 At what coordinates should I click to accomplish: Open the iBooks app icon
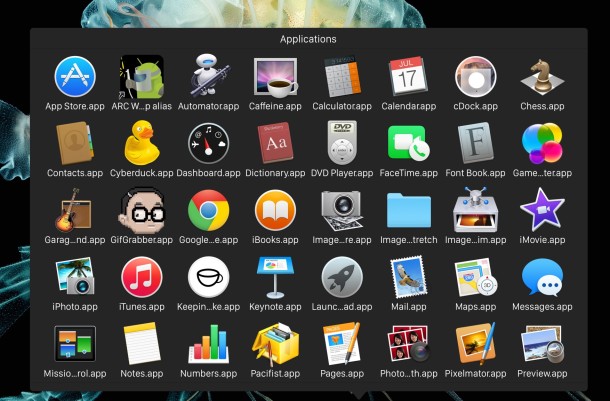[275, 210]
